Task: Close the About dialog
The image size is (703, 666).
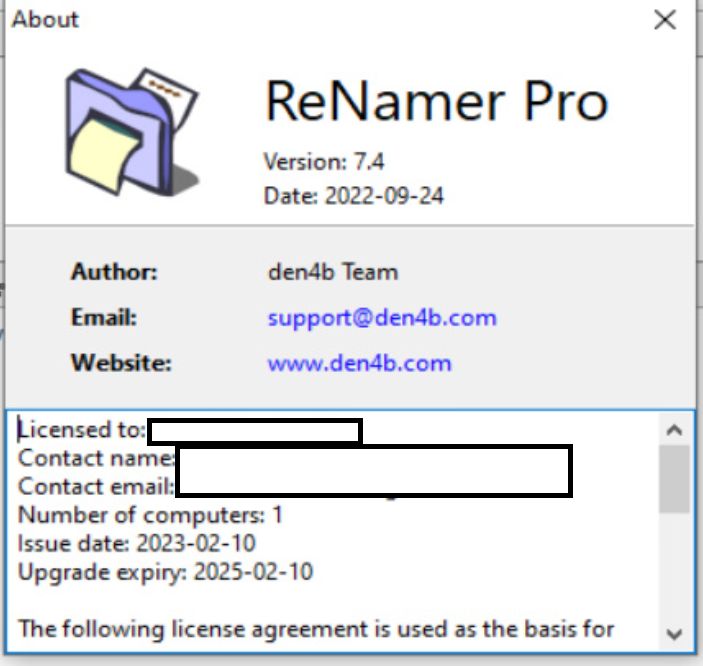Action: point(665,20)
